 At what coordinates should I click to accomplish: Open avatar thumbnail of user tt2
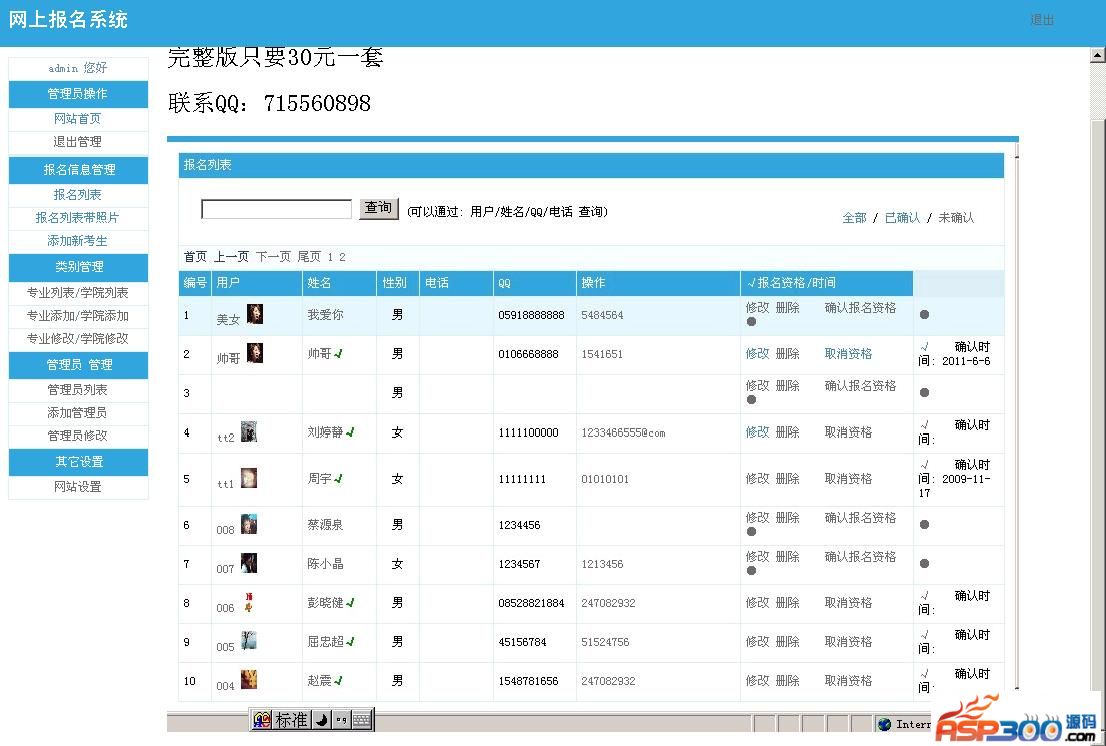249,432
